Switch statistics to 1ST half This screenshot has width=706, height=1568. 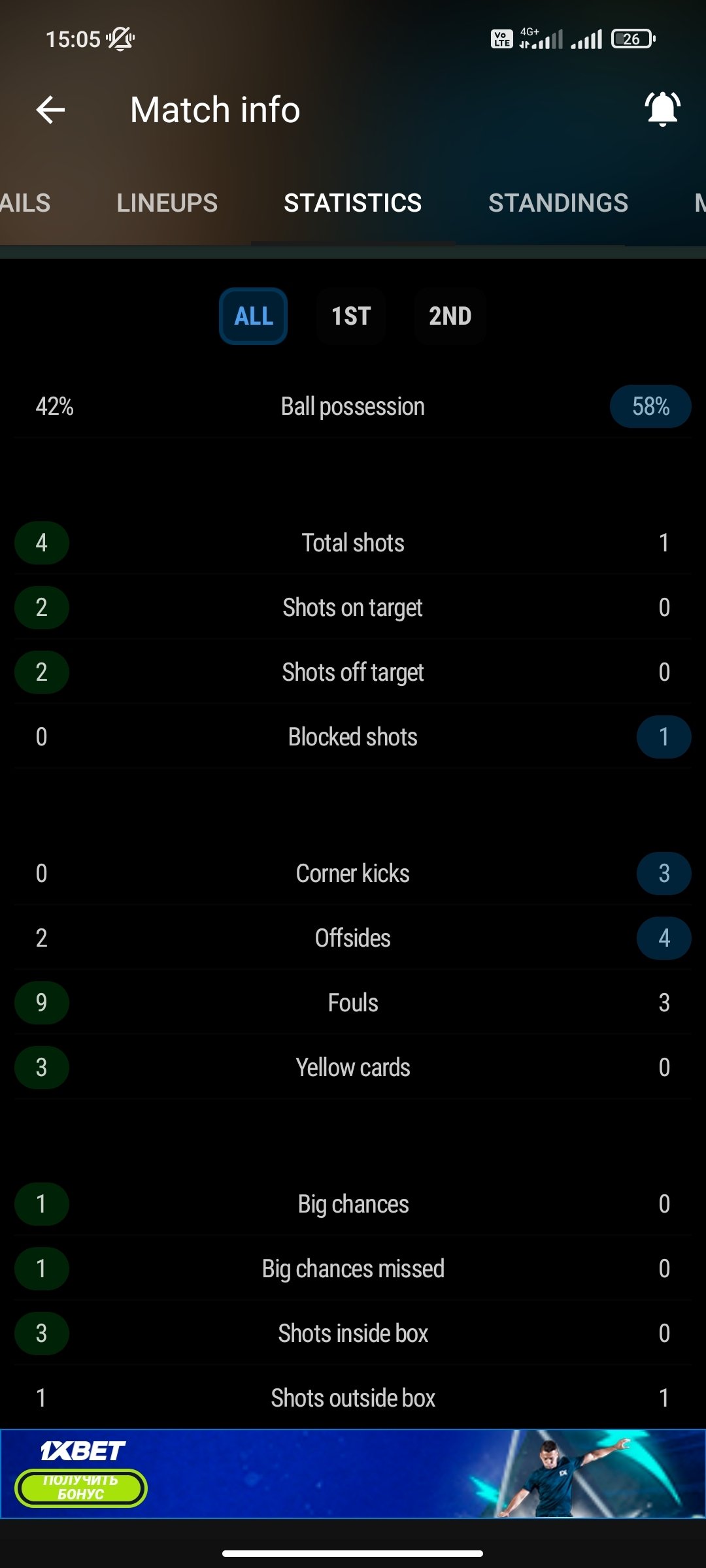coord(351,316)
